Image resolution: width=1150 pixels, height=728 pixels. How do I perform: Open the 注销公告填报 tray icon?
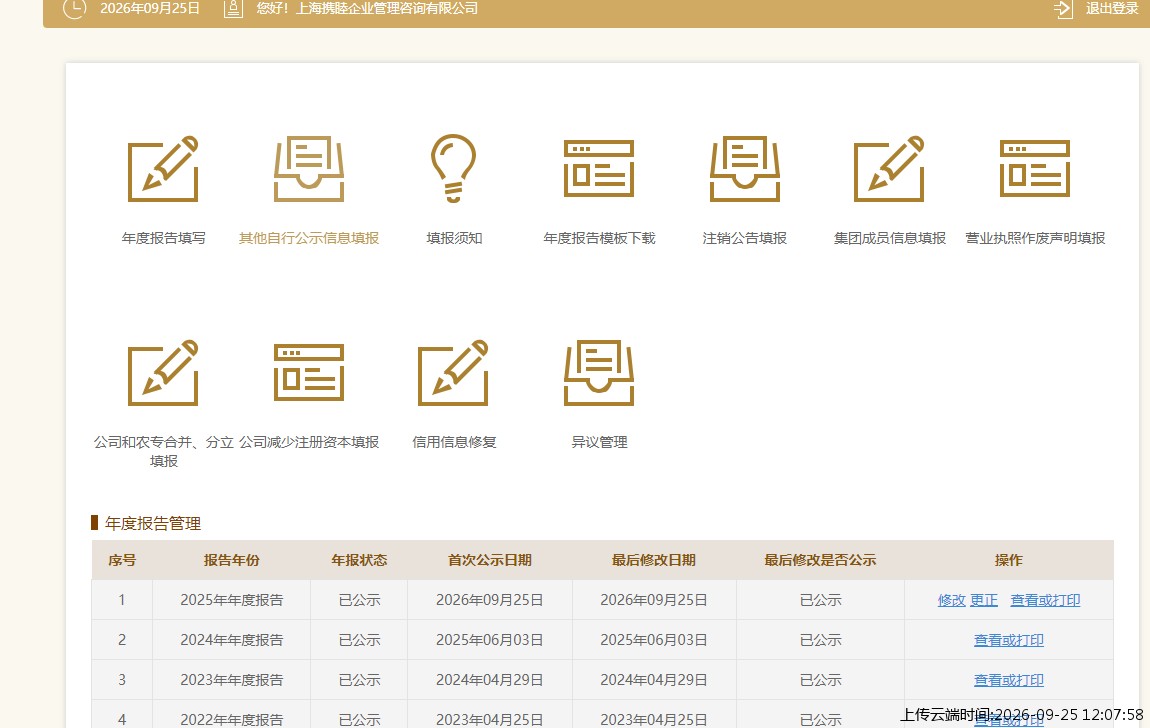coord(744,169)
